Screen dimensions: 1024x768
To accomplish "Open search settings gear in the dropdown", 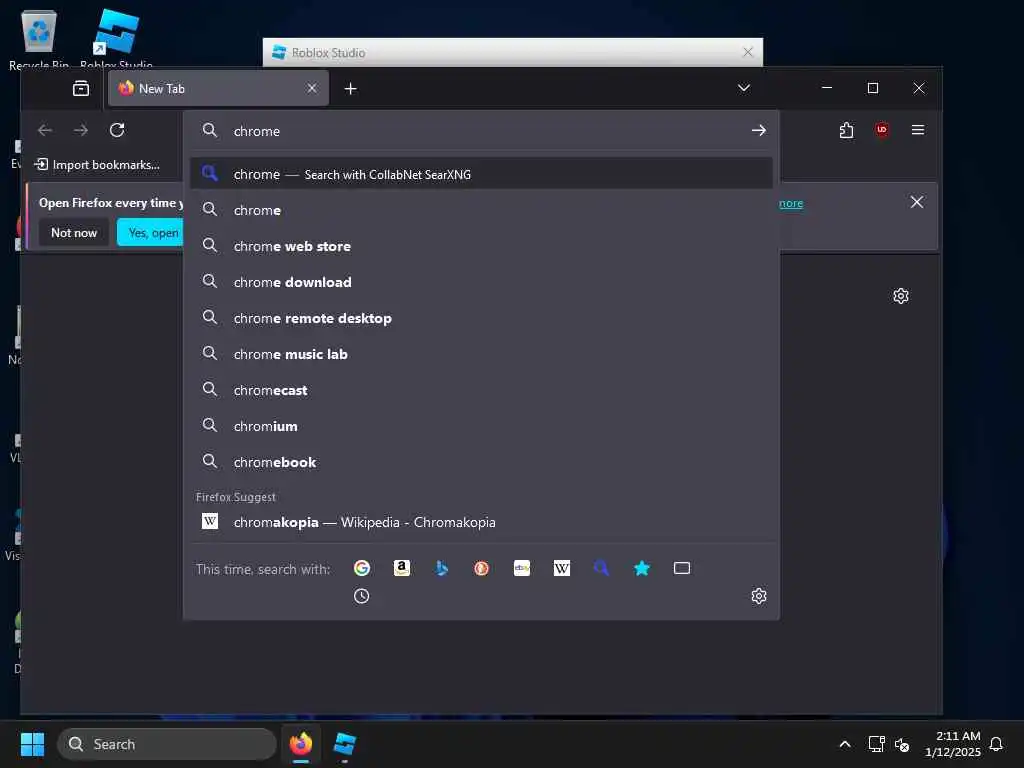I will 758,596.
